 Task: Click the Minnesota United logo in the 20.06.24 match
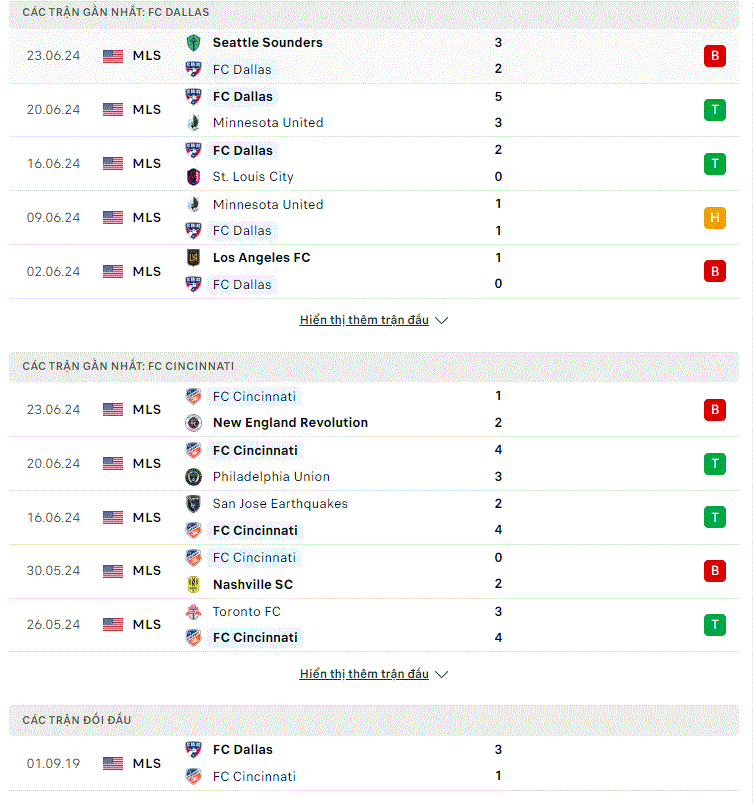coord(194,123)
